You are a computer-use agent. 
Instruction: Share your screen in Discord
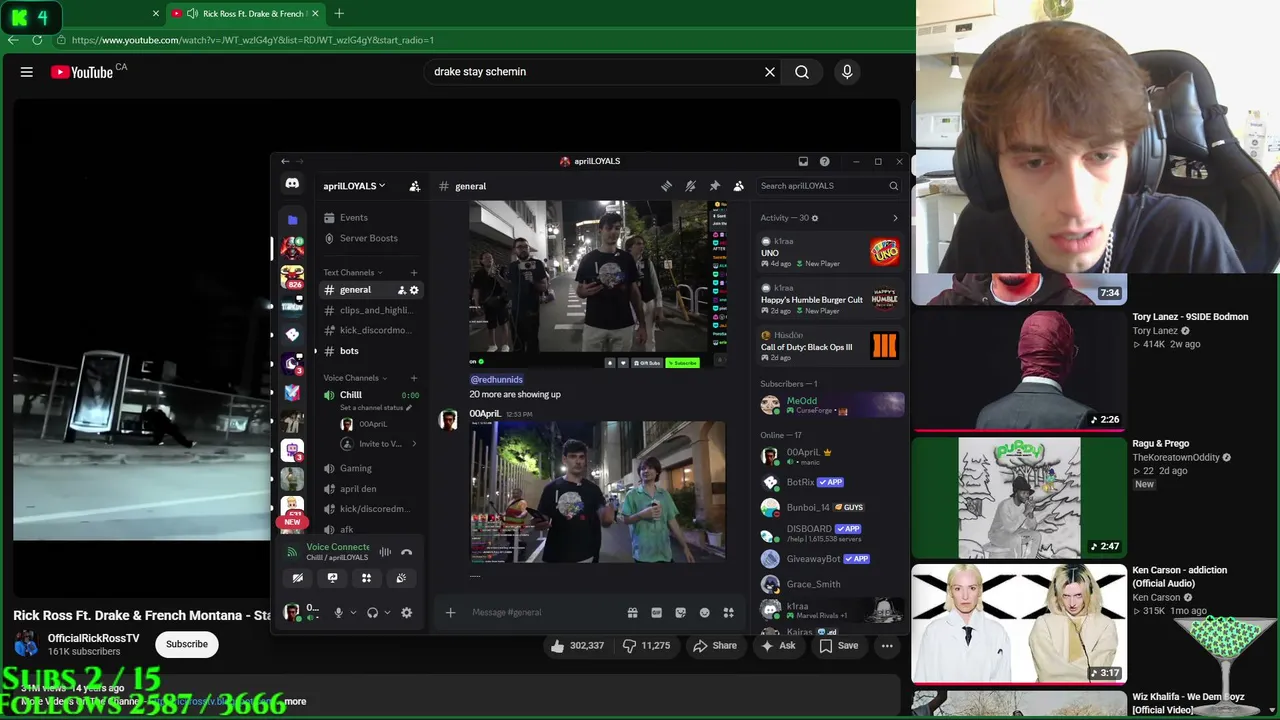pyautogui.click(x=332, y=578)
